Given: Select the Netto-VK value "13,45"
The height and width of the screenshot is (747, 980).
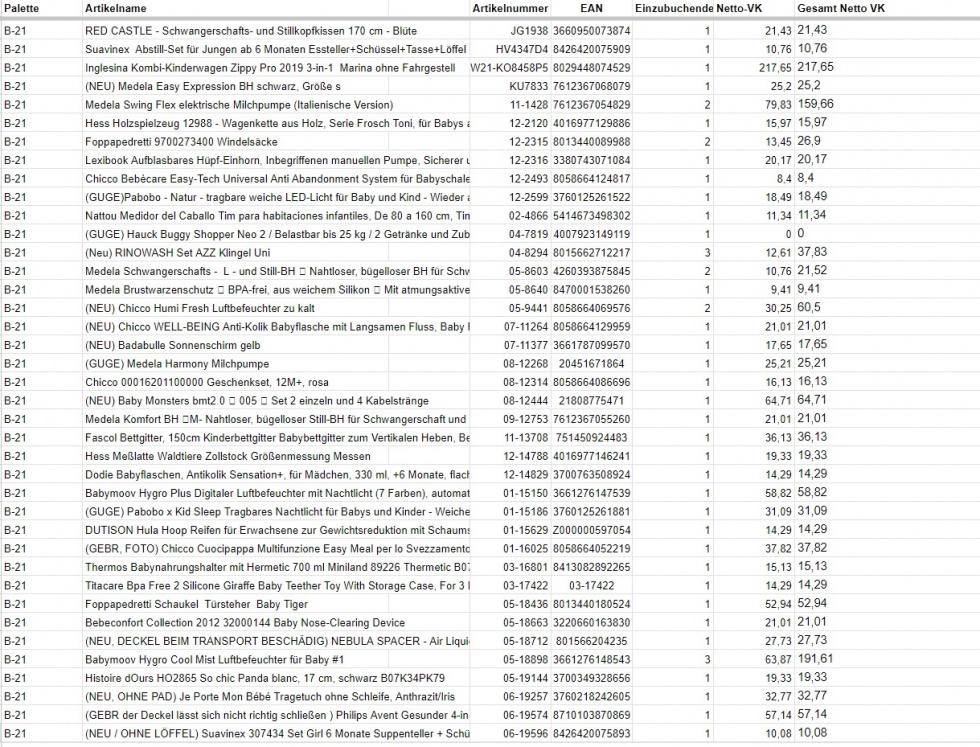Looking at the screenshot, I should coord(778,141).
